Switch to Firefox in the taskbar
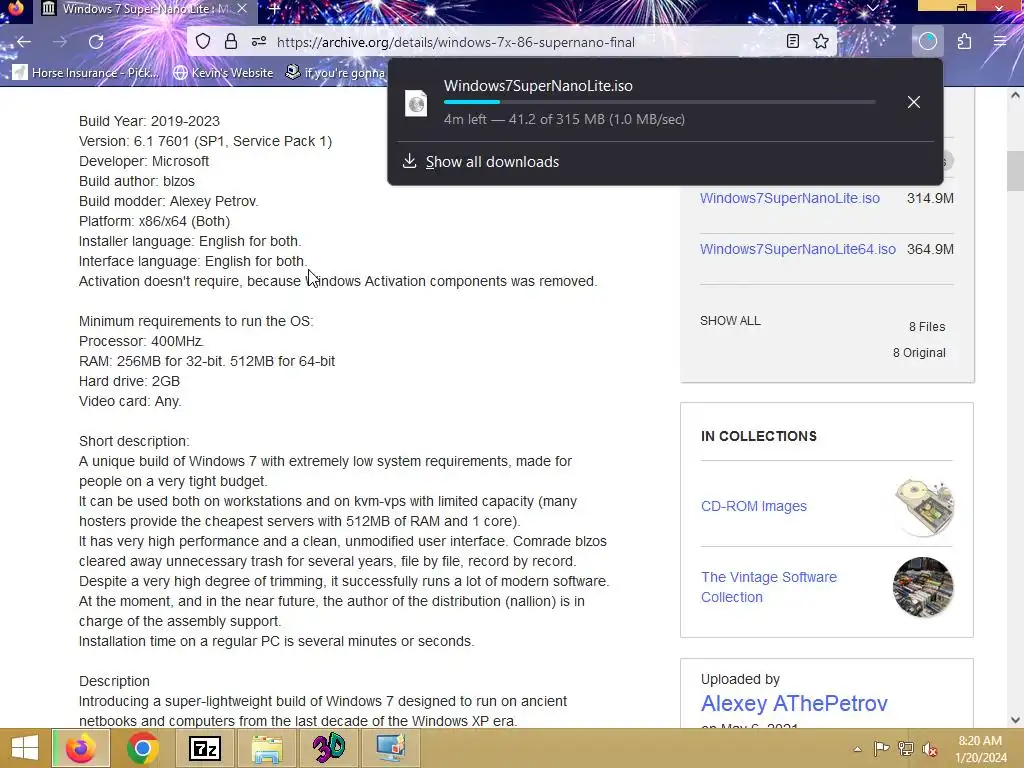Viewport: 1024px width, 768px height. 81,748
